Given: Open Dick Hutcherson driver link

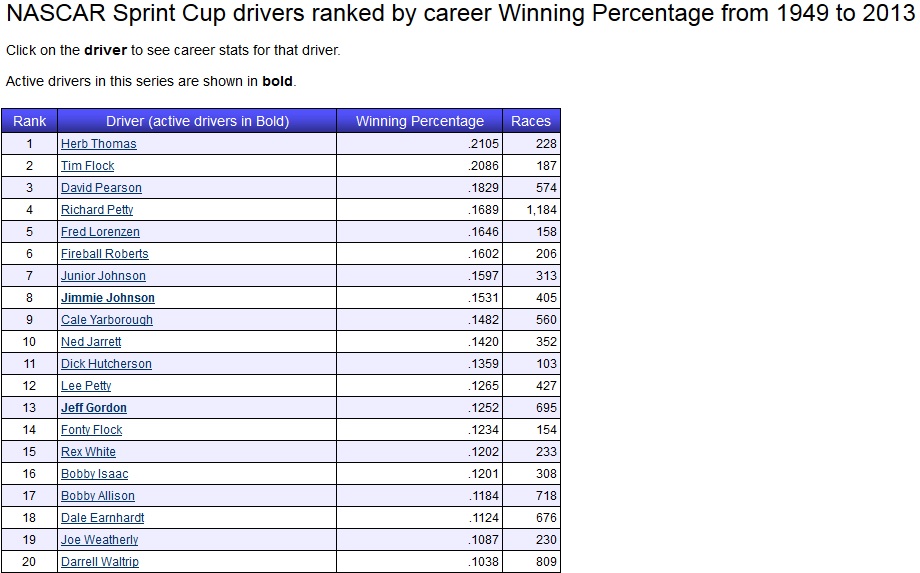Looking at the screenshot, I should pos(106,364).
